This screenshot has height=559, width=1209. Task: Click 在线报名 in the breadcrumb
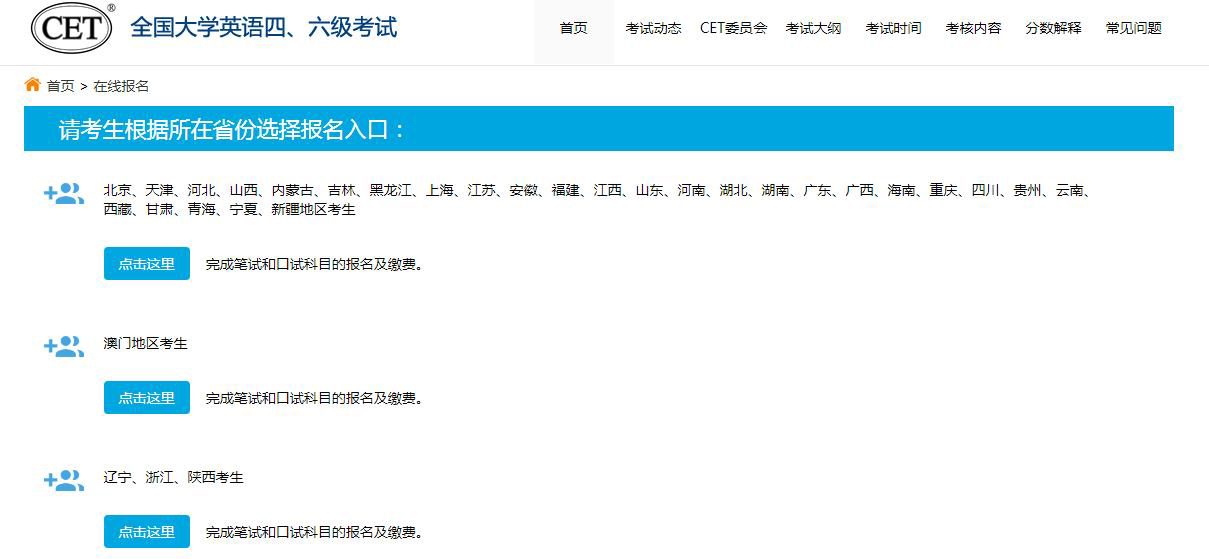(x=121, y=87)
